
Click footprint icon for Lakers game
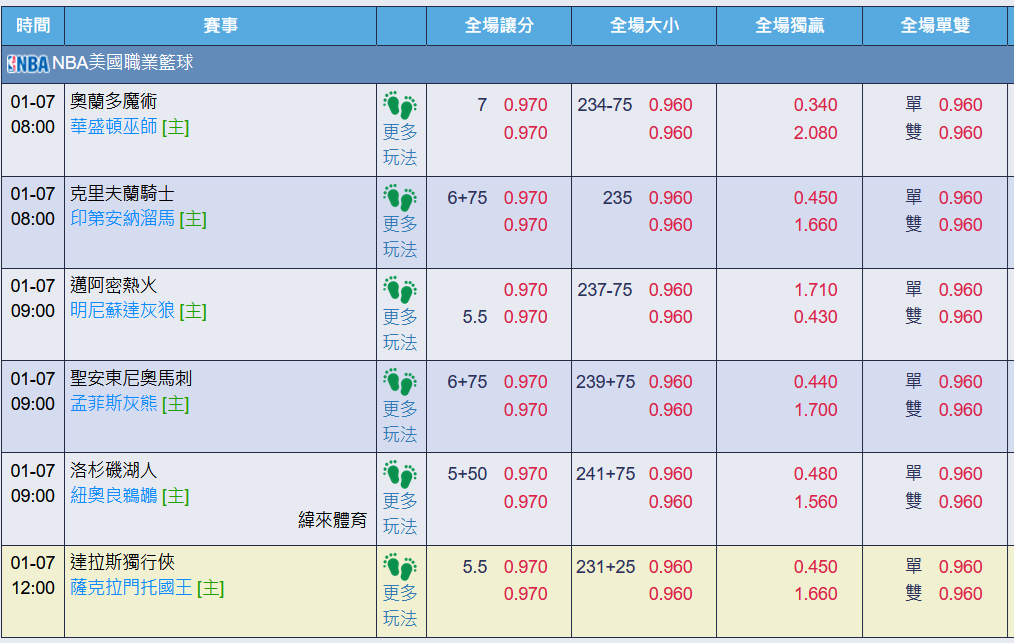click(x=400, y=474)
